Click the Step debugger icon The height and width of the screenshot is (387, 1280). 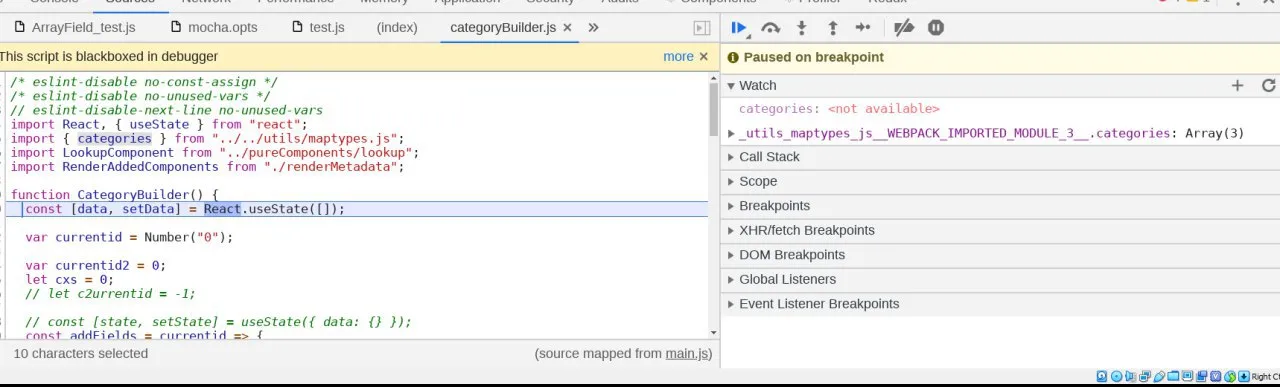(863, 28)
